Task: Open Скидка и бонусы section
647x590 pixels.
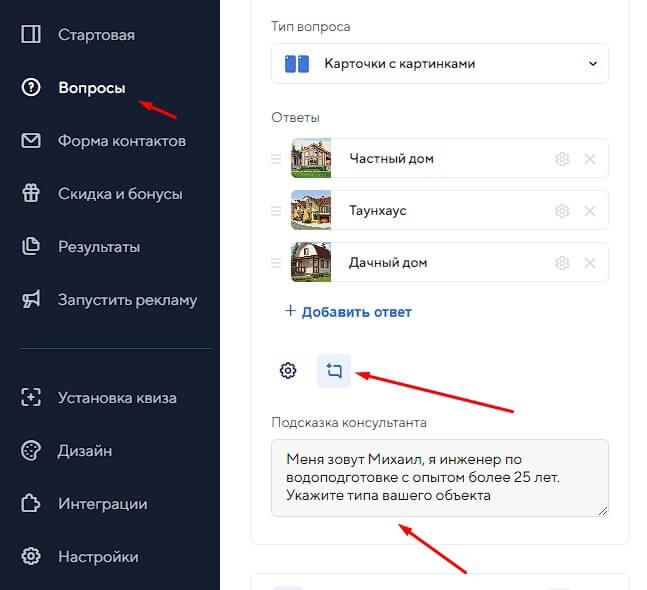Action: (x=120, y=194)
